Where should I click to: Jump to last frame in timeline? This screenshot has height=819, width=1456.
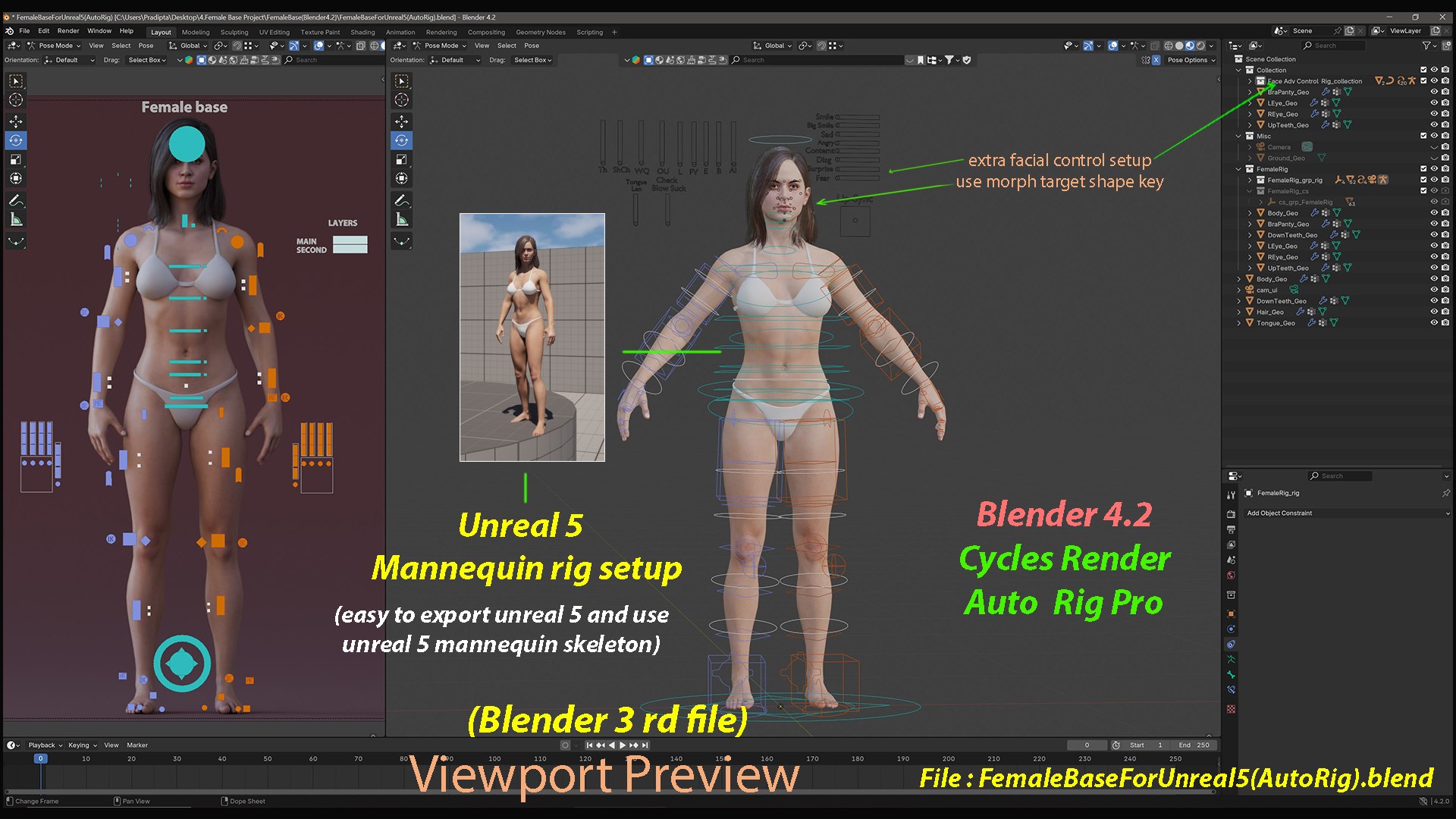click(645, 745)
